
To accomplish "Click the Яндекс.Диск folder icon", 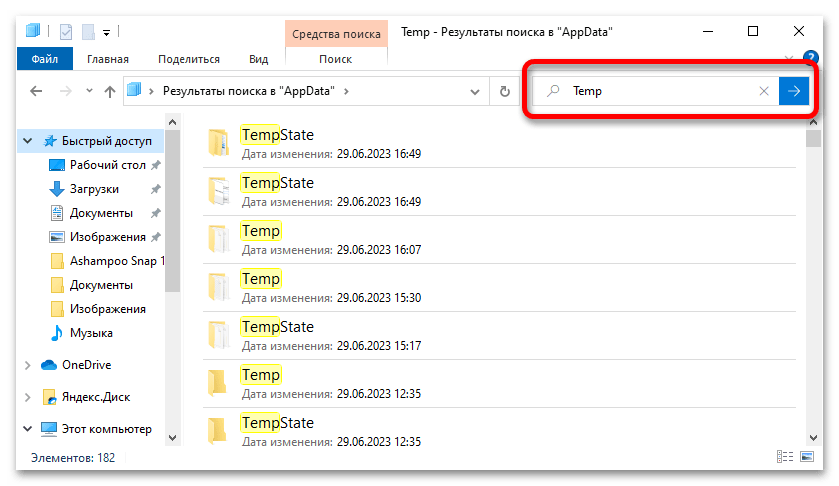I will pos(49,397).
